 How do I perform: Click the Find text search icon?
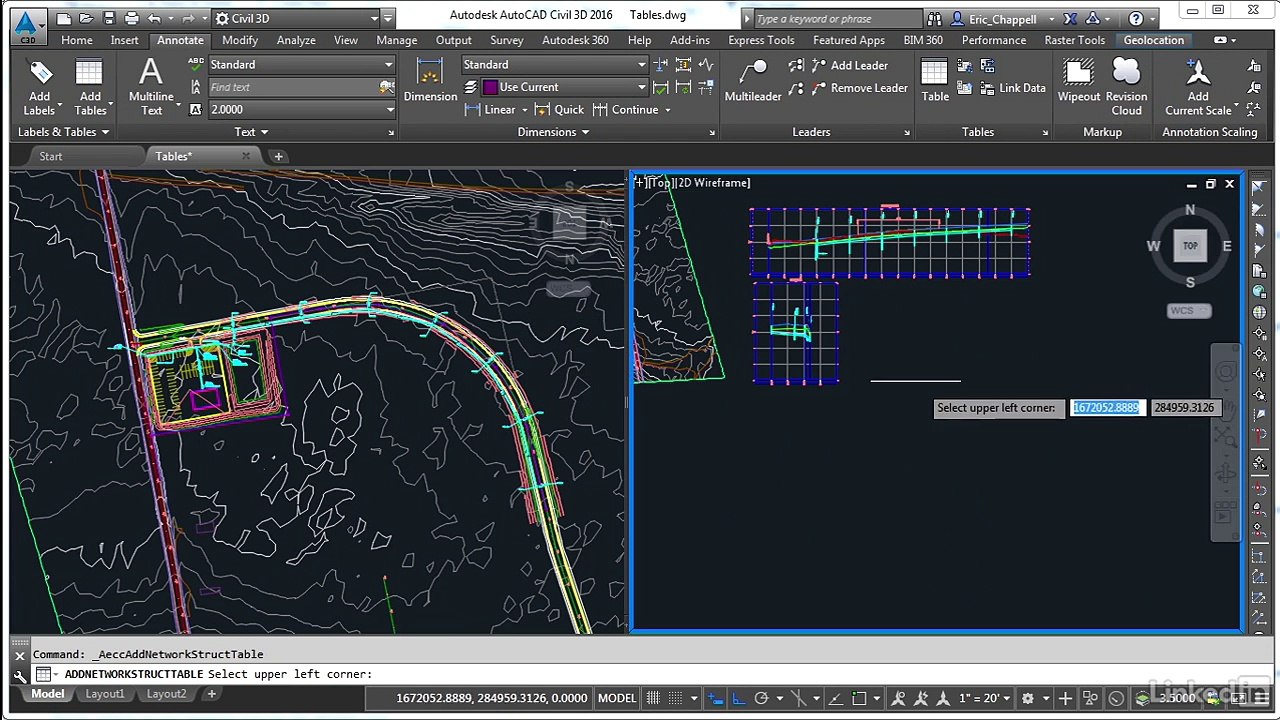[x=387, y=87]
